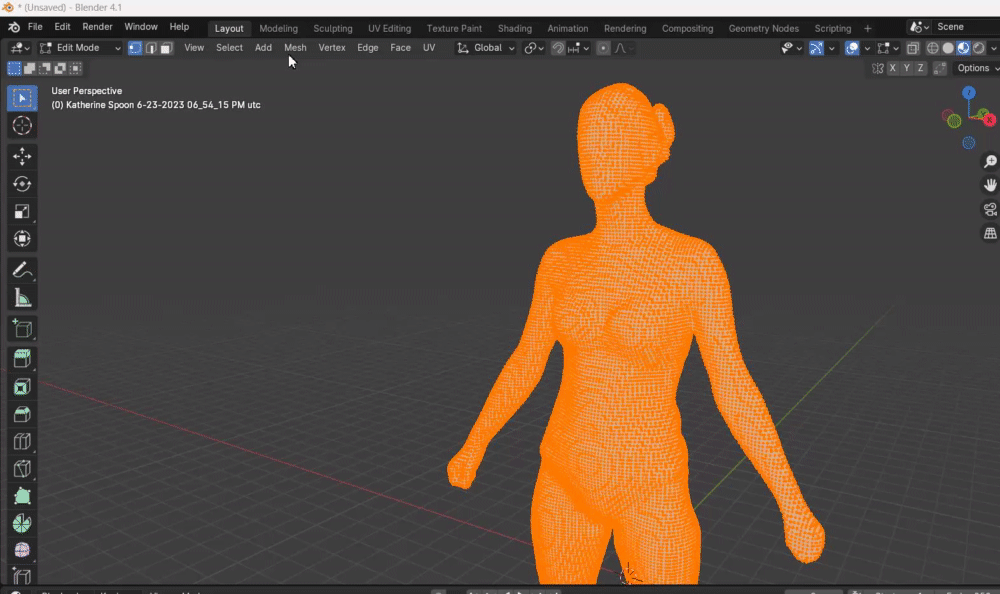Screen dimensions: 1000x594
Task: Toggle Y axis mirror
Action: click(906, 68)
